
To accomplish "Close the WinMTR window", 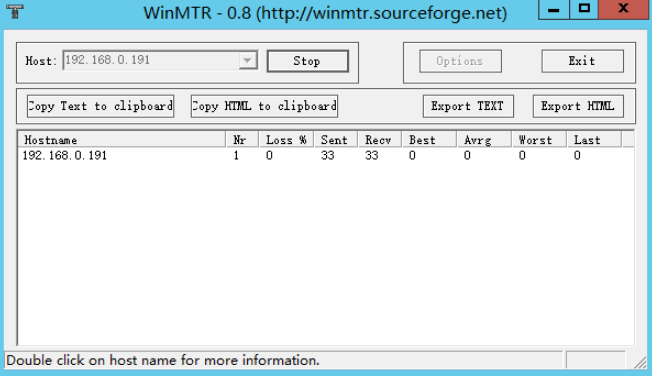I will [624, 9].
